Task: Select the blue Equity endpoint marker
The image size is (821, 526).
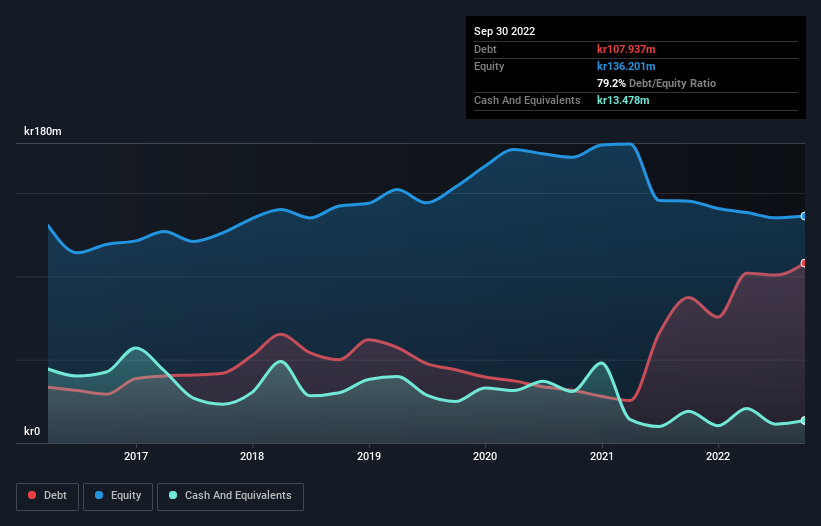Action: tap(804, 216)
